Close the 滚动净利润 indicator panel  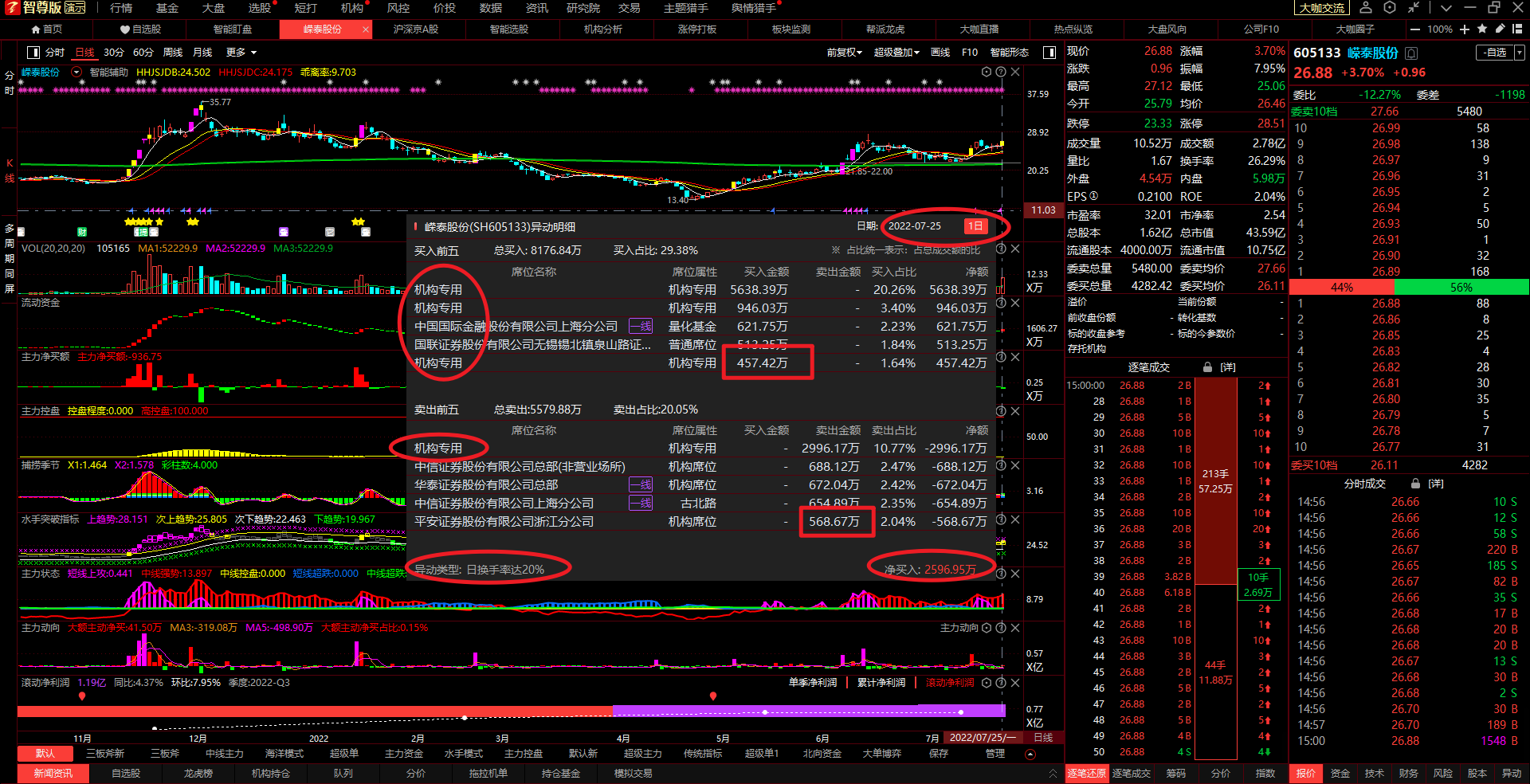click(x=1015, y=683)
